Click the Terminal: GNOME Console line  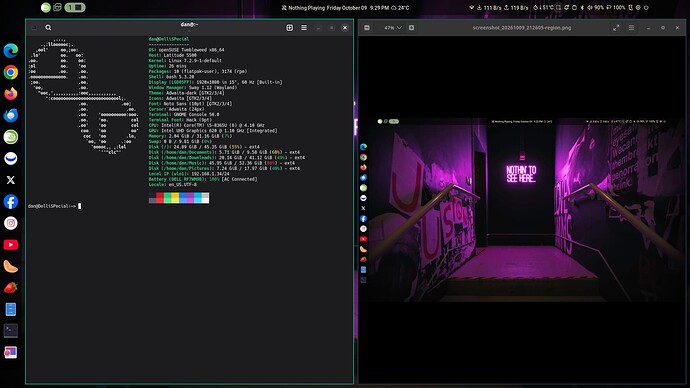click(x=184, y=114)
